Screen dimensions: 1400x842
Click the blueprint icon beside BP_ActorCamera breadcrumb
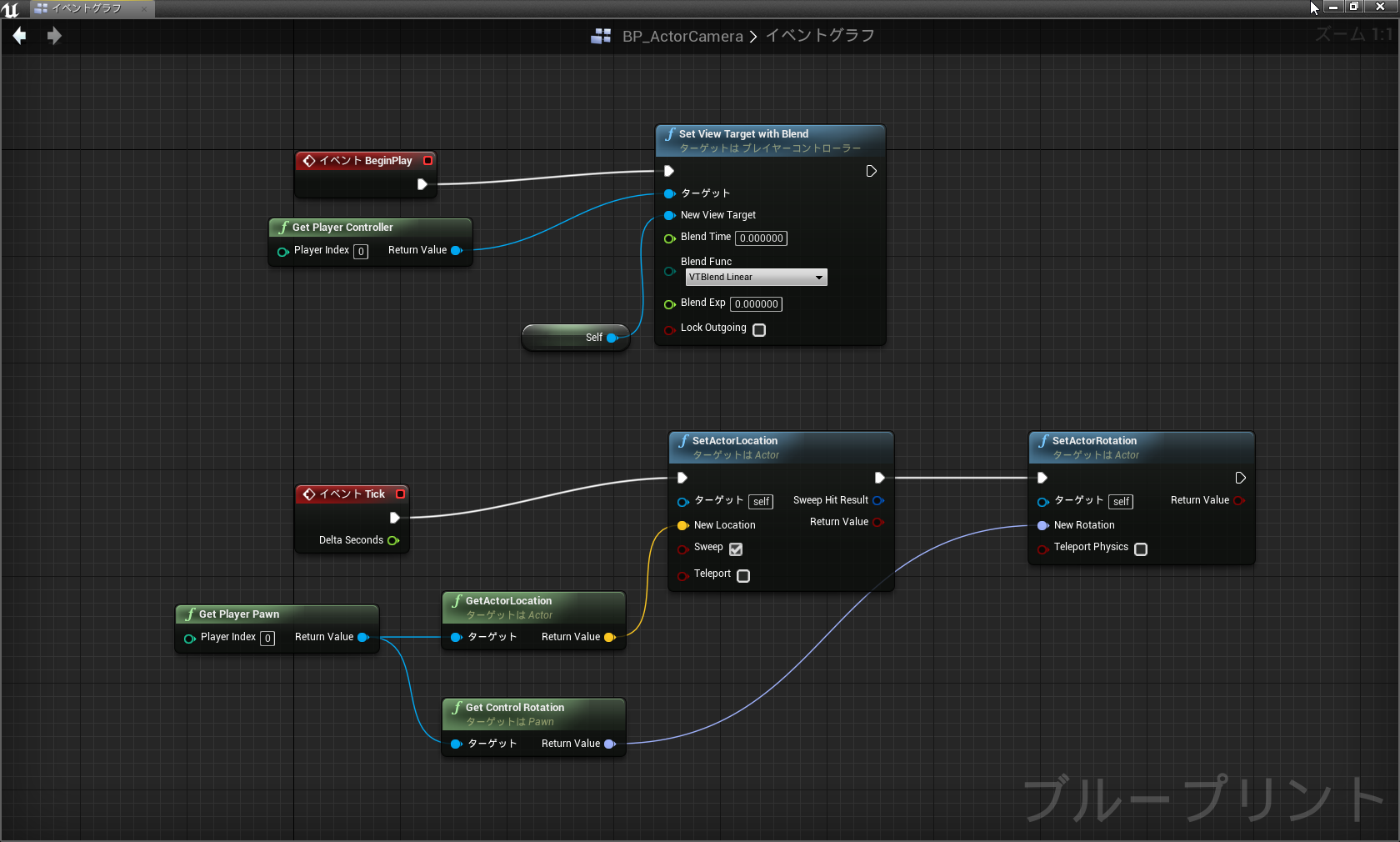coord(601,36)
